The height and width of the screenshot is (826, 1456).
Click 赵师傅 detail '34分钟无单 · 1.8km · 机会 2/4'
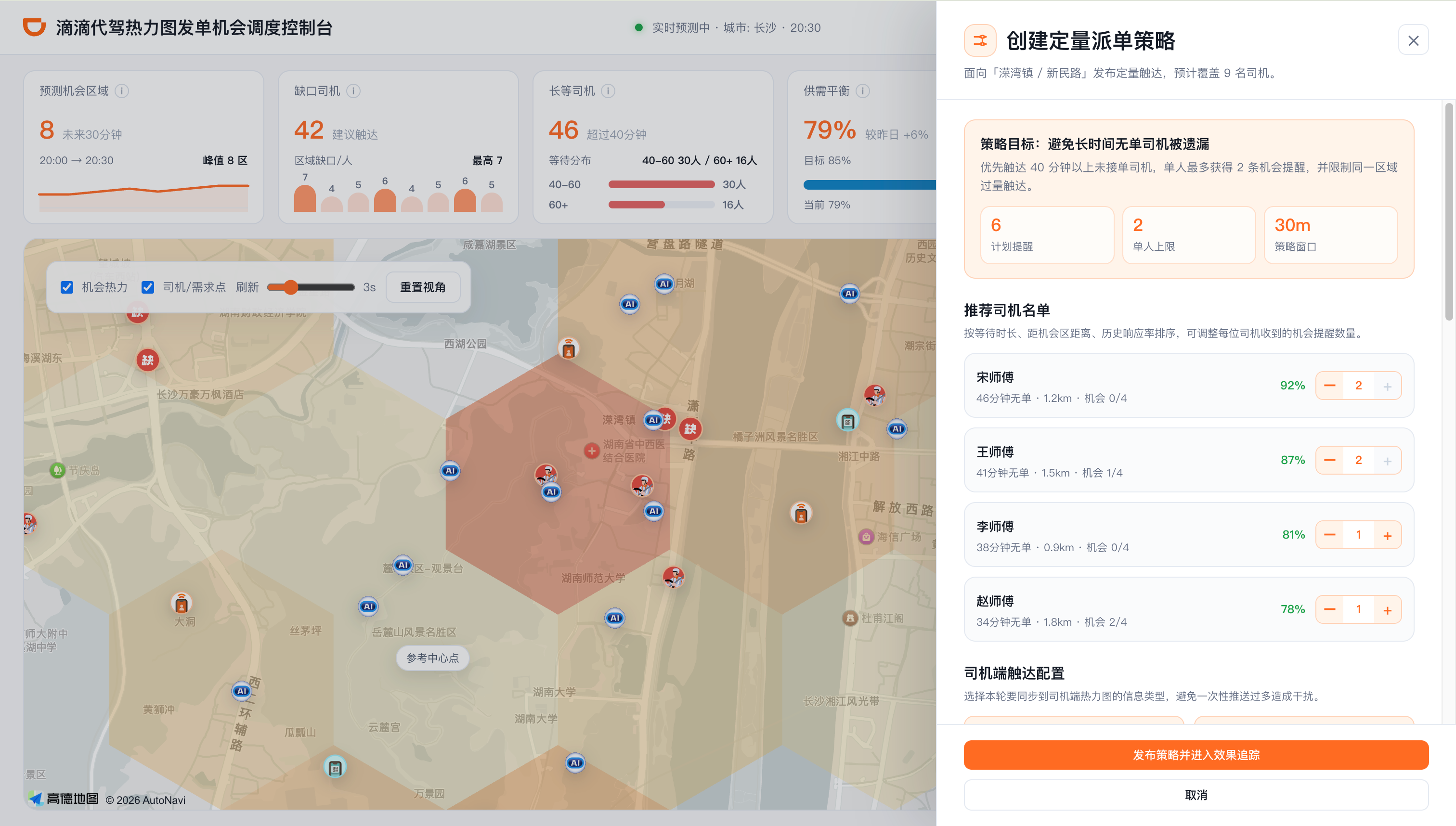click(x=1051, y=622)
